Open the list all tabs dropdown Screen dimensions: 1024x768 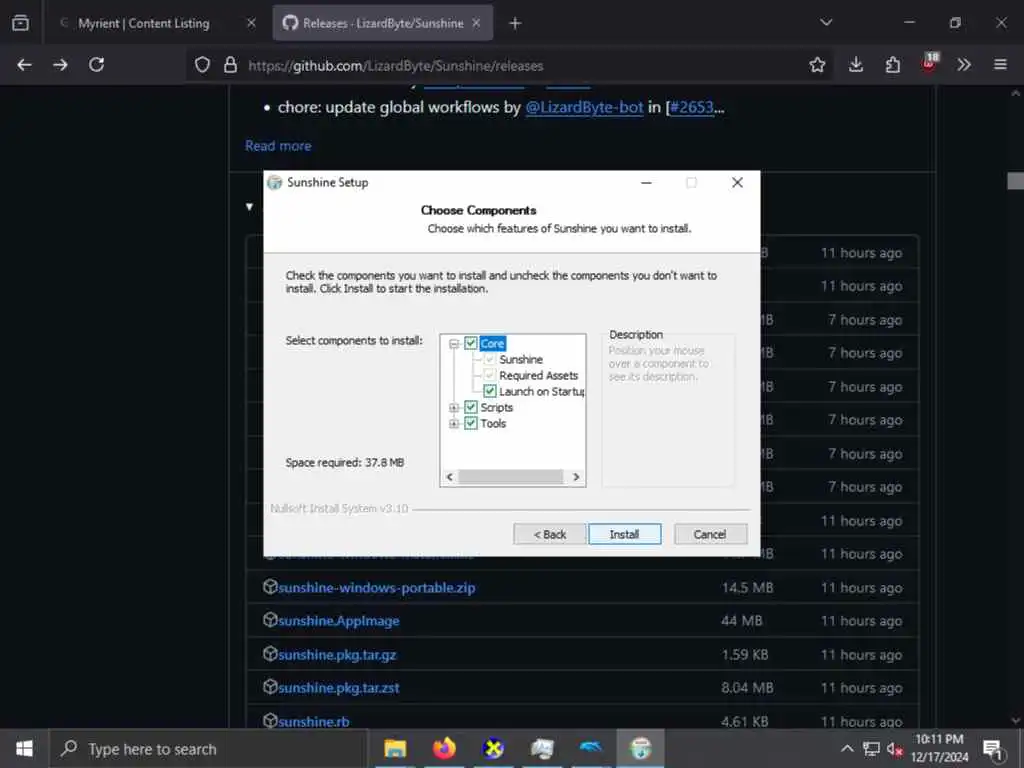click(x=826, y=23)
